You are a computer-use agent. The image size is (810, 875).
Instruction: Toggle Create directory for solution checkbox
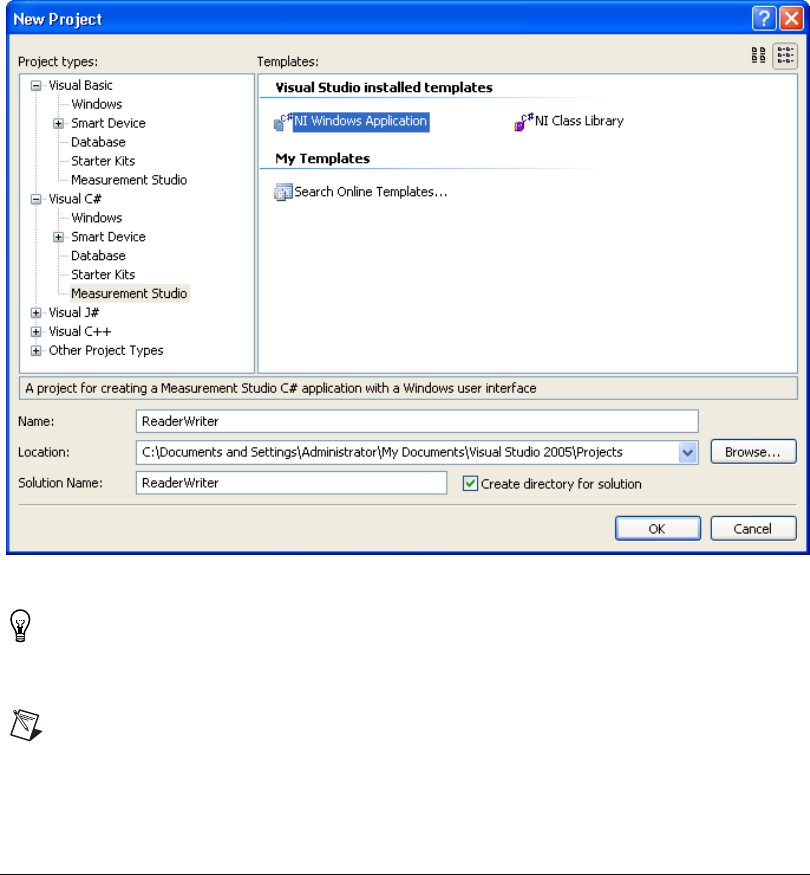coord(470,483)
